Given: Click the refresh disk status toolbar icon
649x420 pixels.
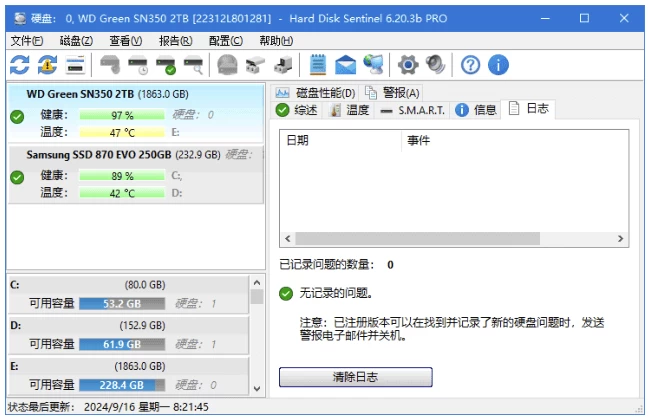Looking at the screenshot, I should (19, 65).
